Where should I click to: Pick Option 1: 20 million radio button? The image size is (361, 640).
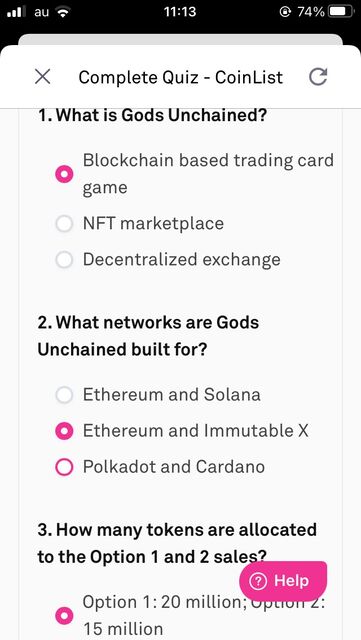[x=64, y=616]
